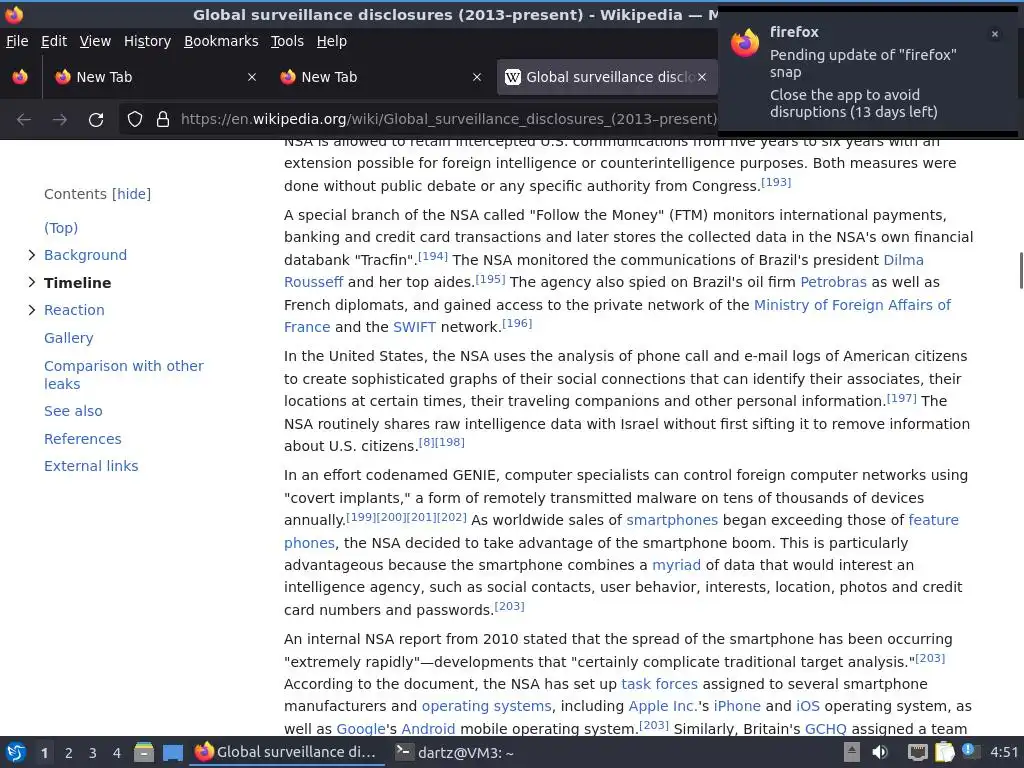Open the Android link
This screenshot has width=1024, height=768.
pyautogui.click(x=428, y=729)
